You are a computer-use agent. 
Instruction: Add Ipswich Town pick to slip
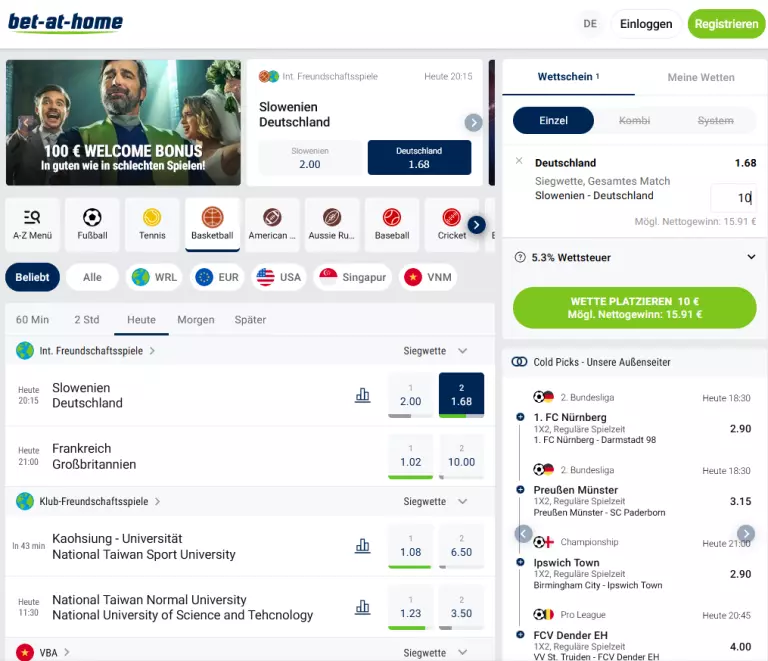pyautogui.click(x=520, y=562)
